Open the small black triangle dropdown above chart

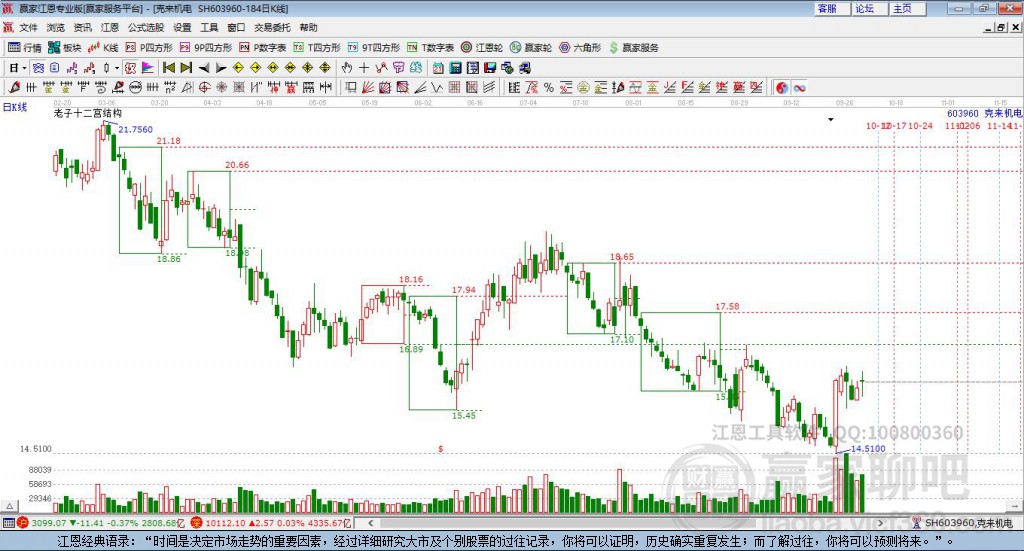tap(831, 119)
